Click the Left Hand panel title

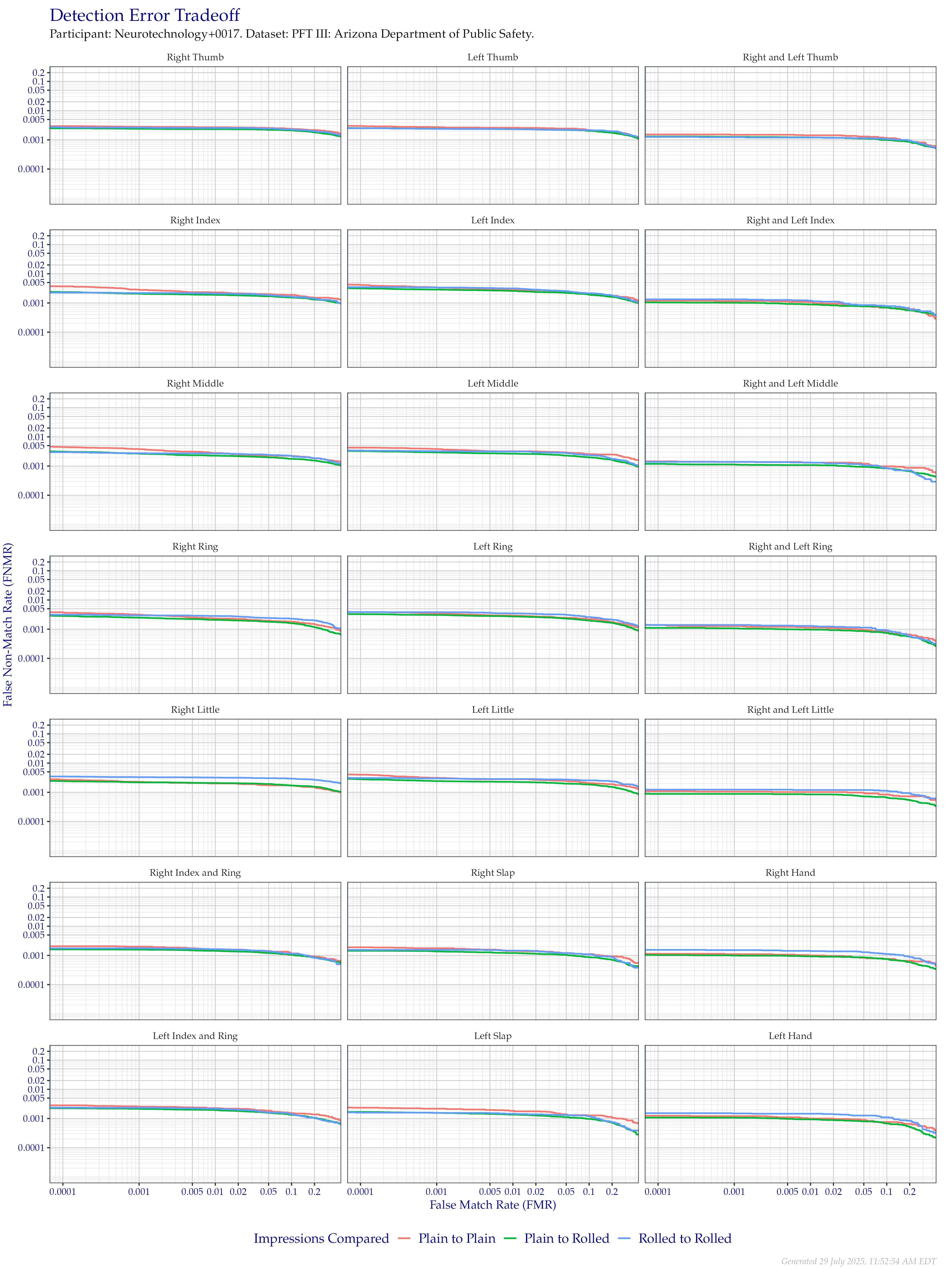(790, 1036)
